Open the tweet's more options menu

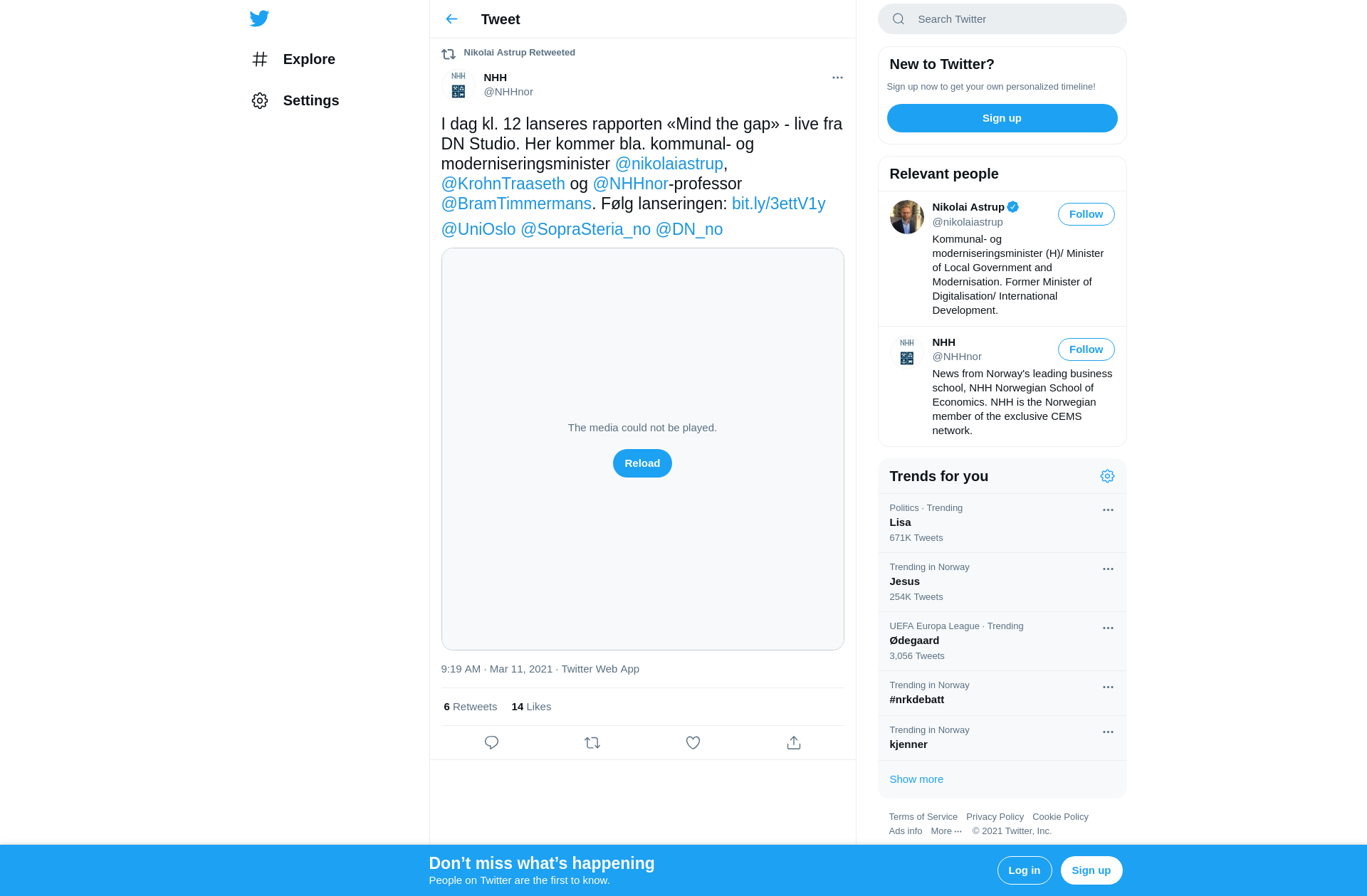tap(837, 78)
